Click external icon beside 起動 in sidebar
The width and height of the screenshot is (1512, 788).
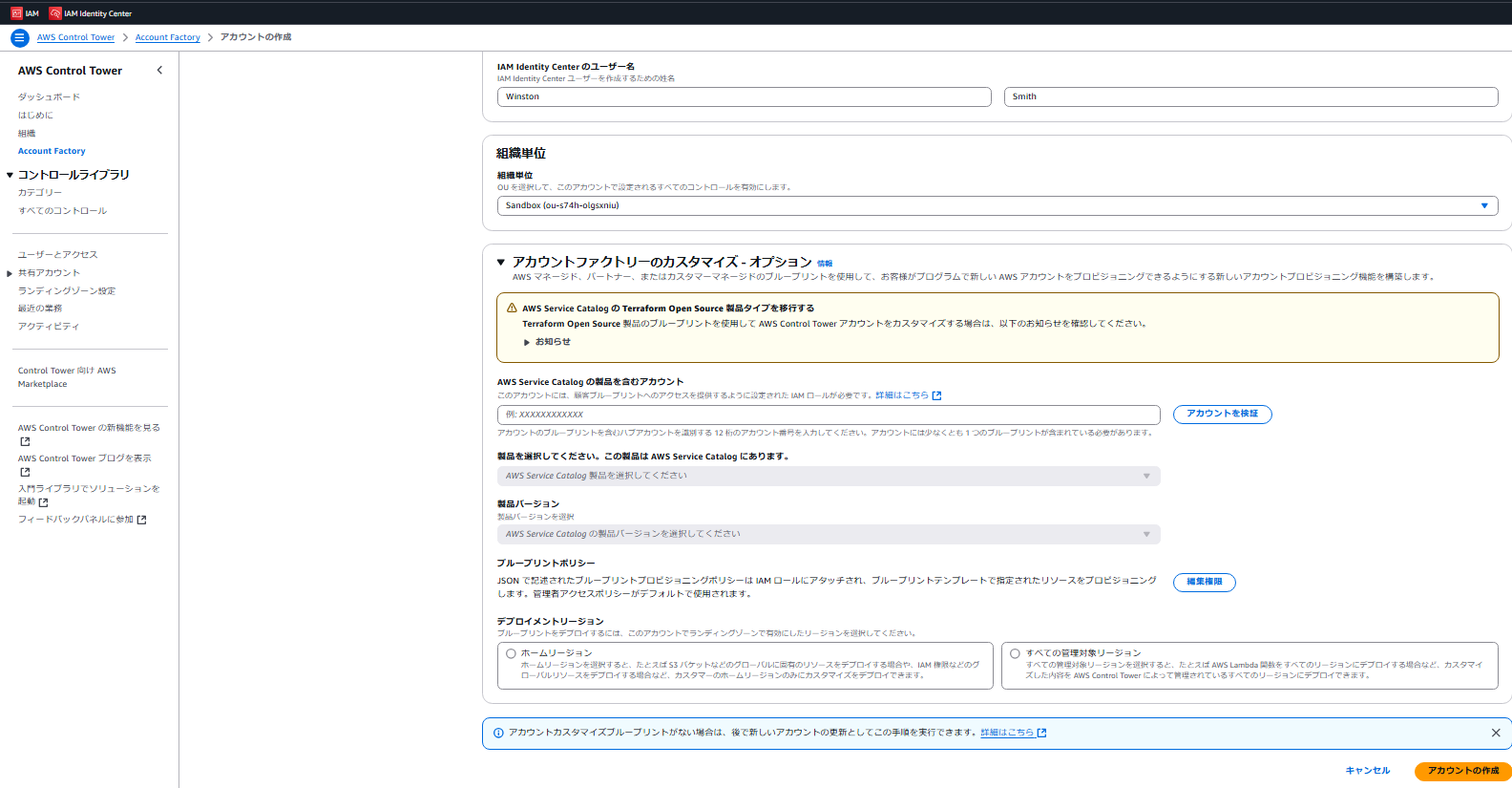coord(43,501)
